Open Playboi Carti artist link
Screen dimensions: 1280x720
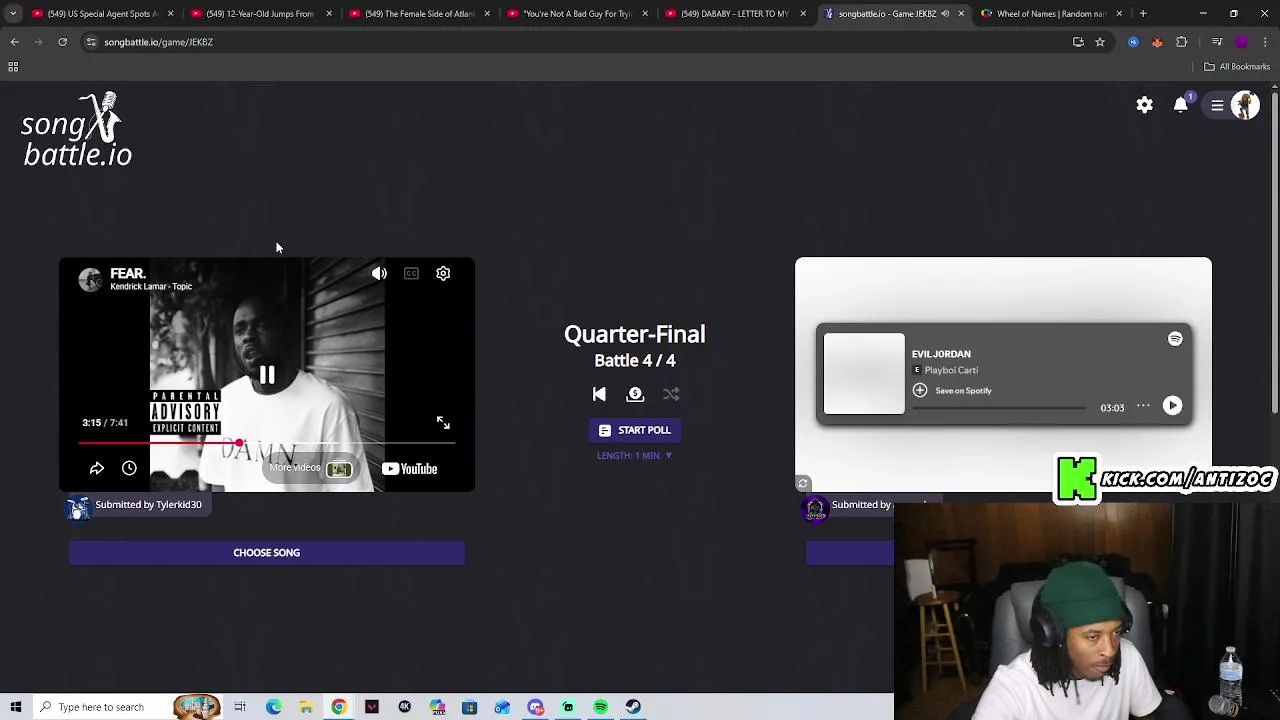(x=951, y=370)
